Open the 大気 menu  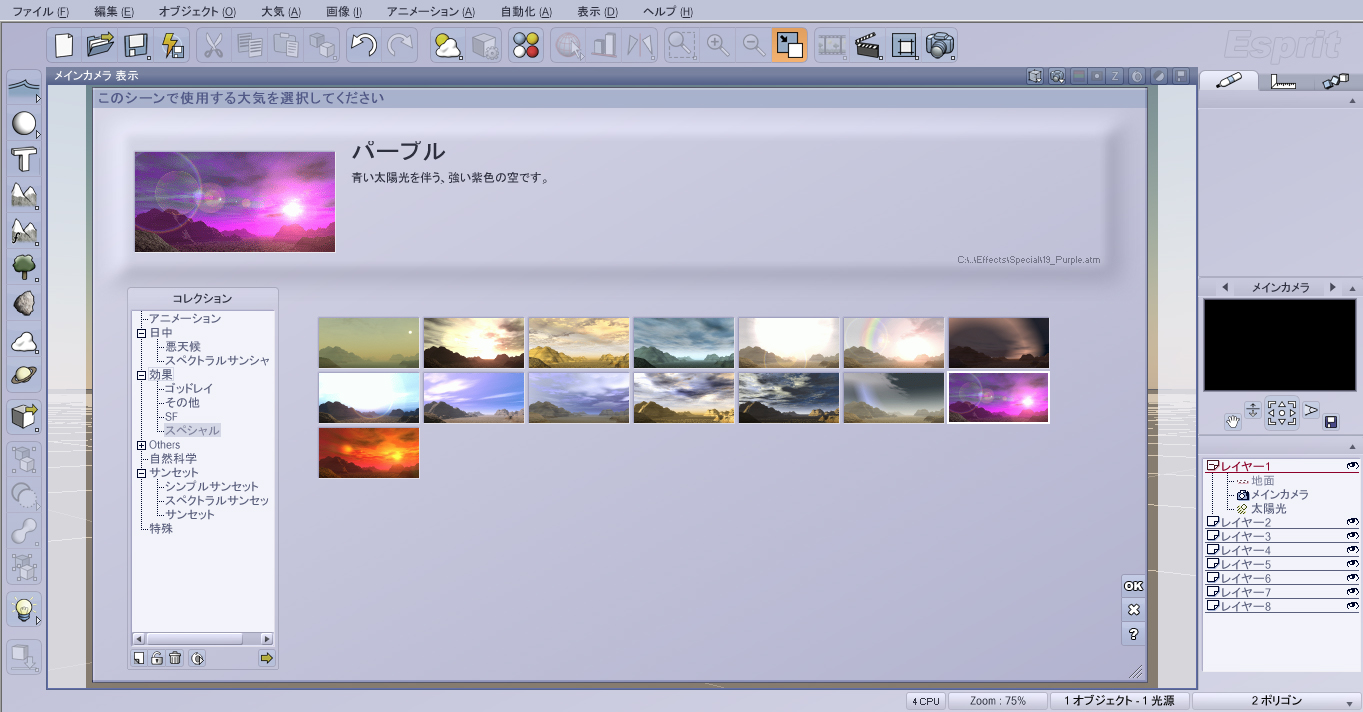[279, 12]
